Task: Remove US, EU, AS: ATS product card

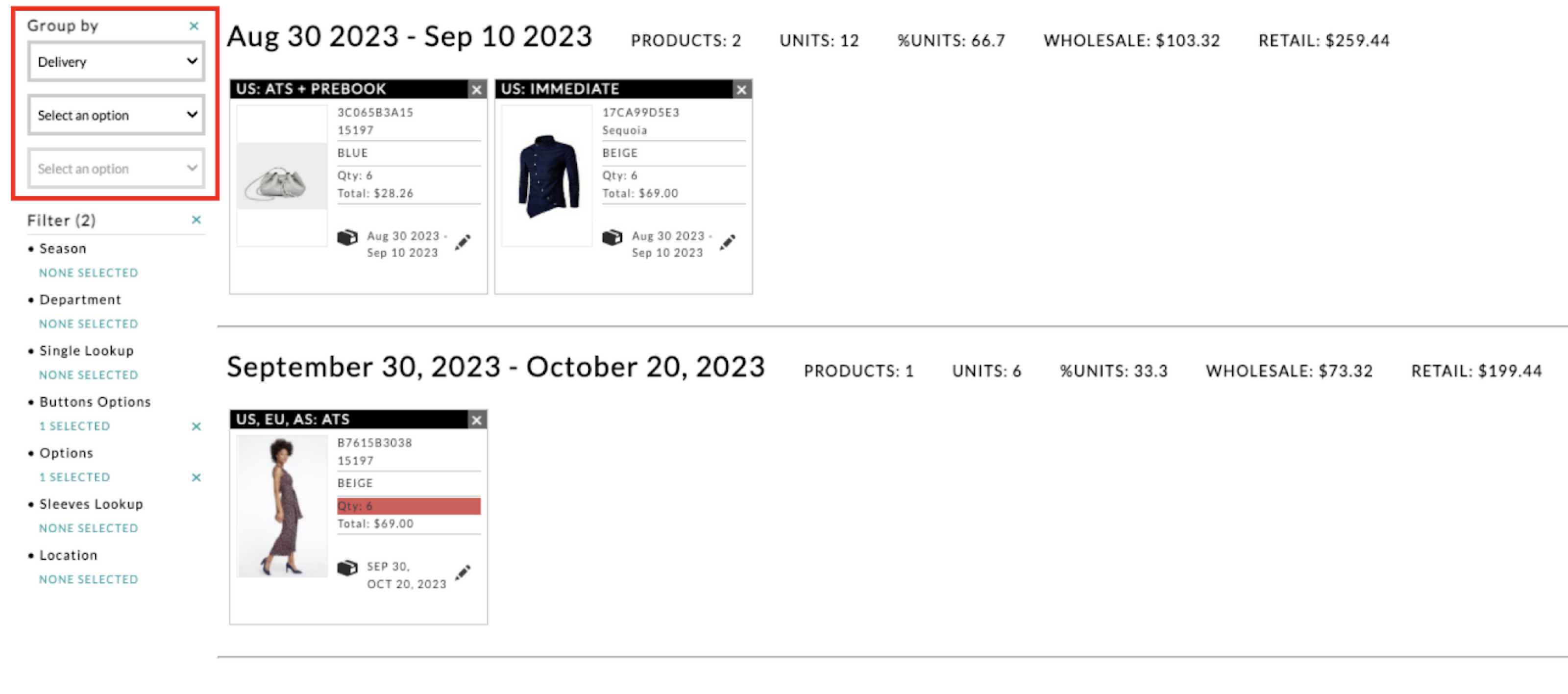Action: [477, 420]
